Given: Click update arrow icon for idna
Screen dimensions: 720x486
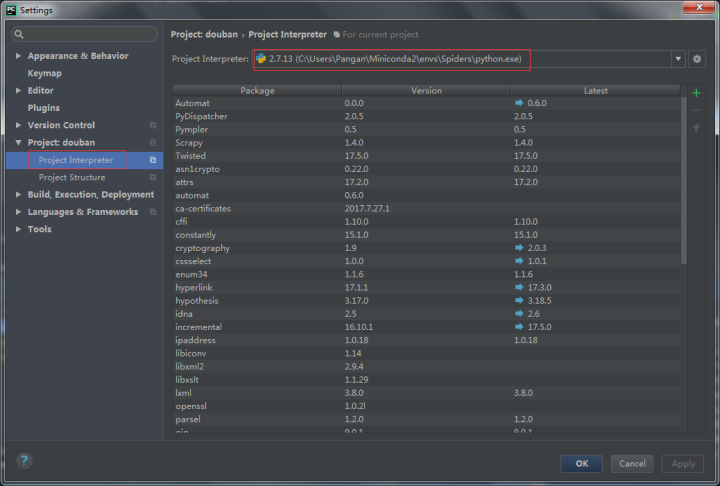Looking at the screenshot, I should click(x=519, y=314).
